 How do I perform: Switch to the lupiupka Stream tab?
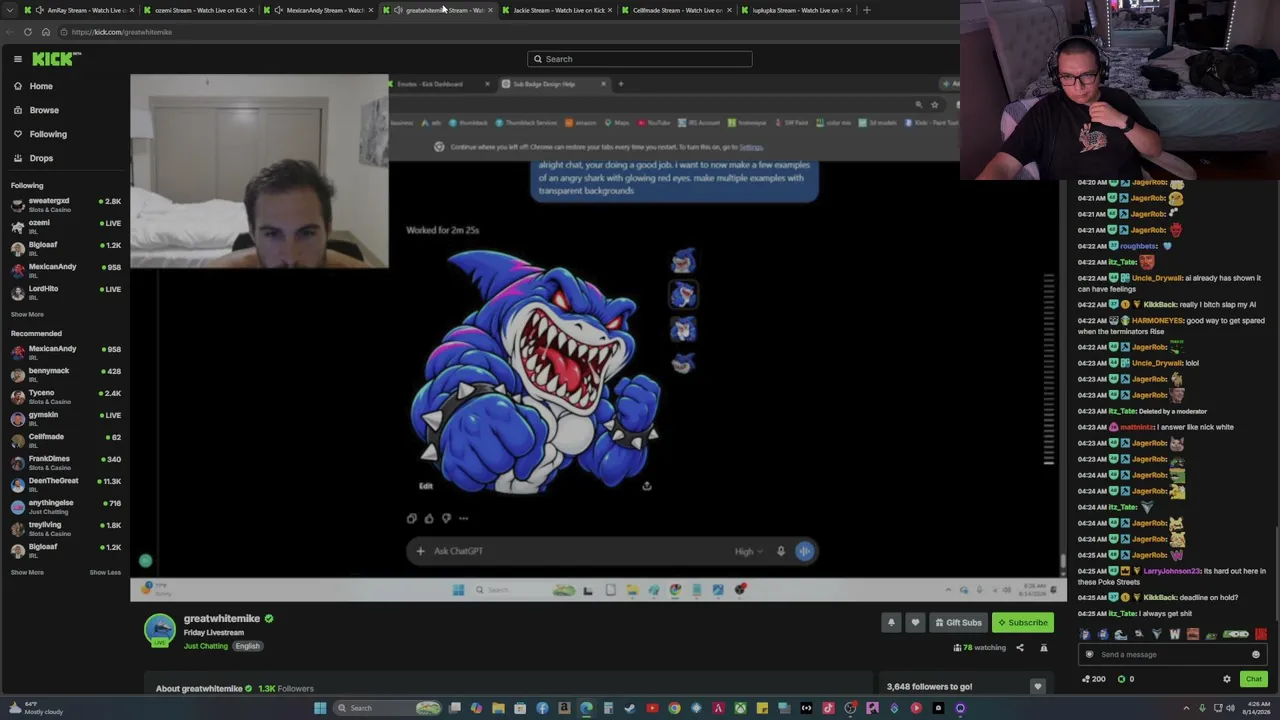[x=796, y=10]
